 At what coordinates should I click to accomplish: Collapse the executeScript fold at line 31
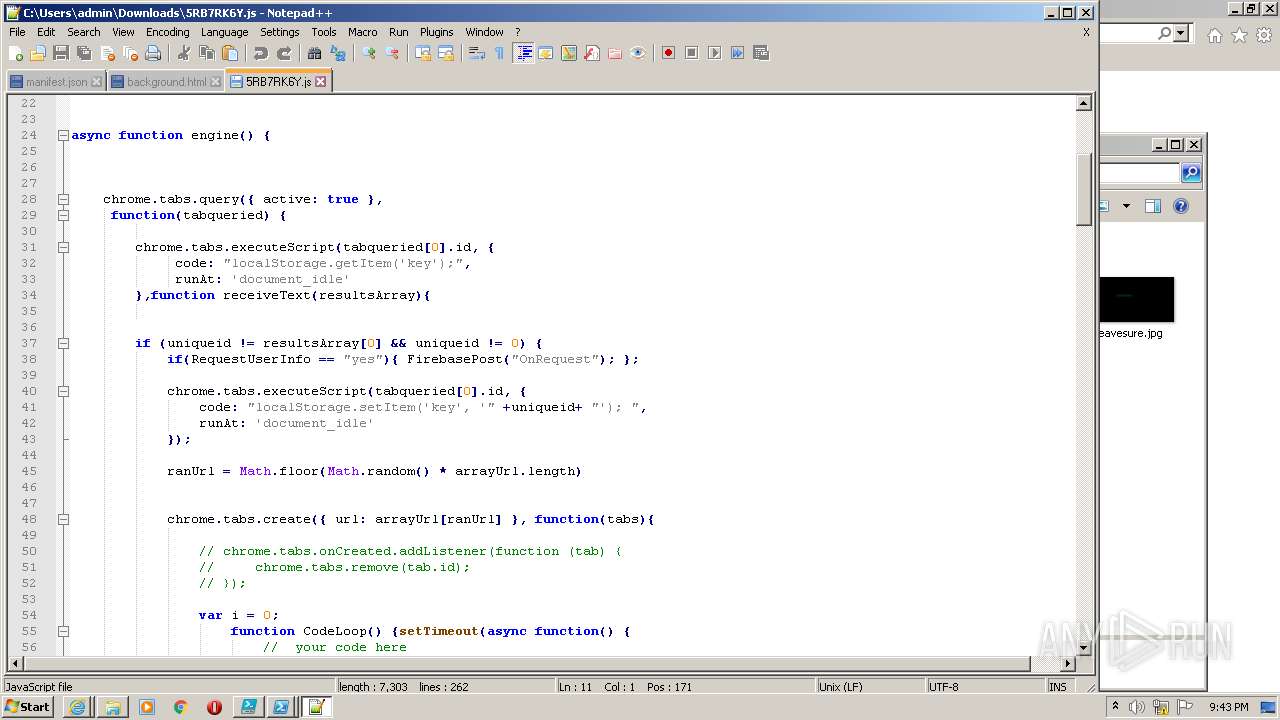pyautogui.click(x=63, y=247)
